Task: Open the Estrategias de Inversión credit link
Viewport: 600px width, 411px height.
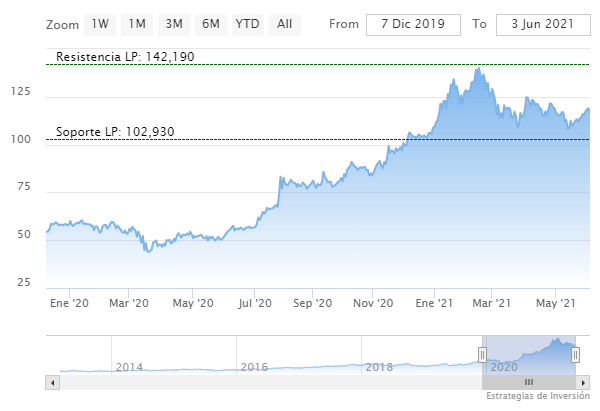Action: coord(538,397)
